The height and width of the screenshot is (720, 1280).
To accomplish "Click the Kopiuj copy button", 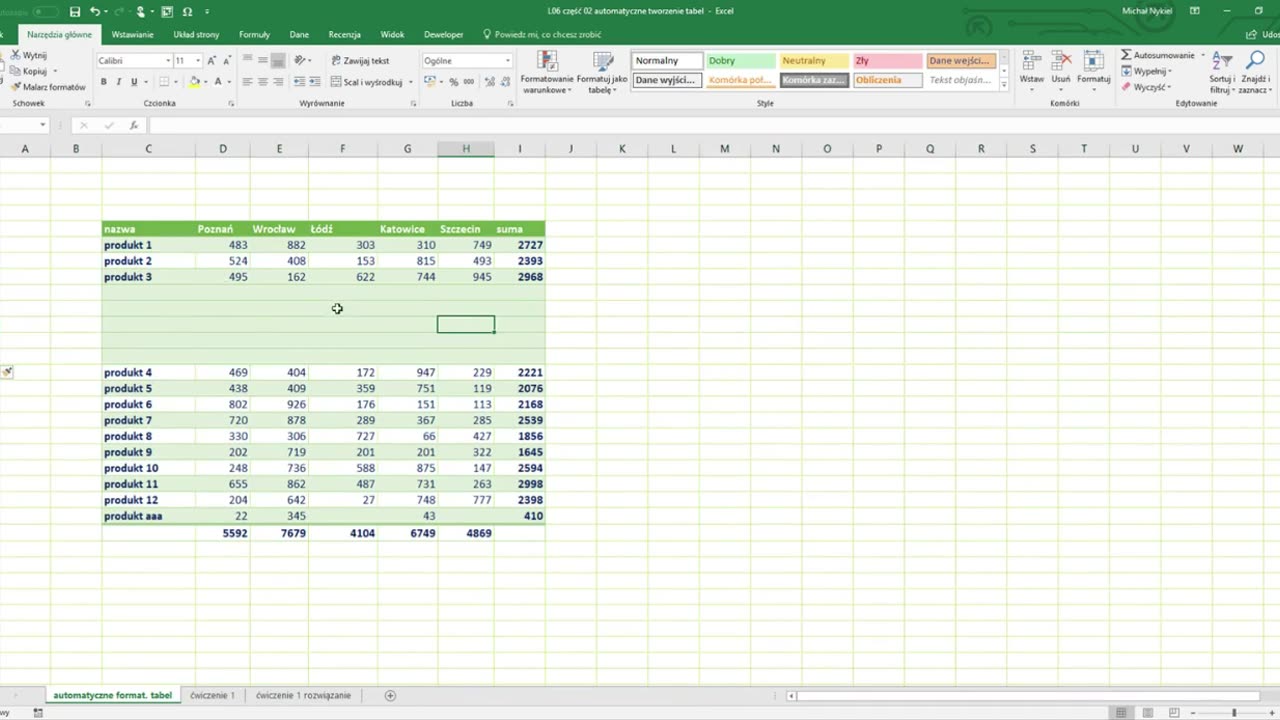I will (28, 71).
